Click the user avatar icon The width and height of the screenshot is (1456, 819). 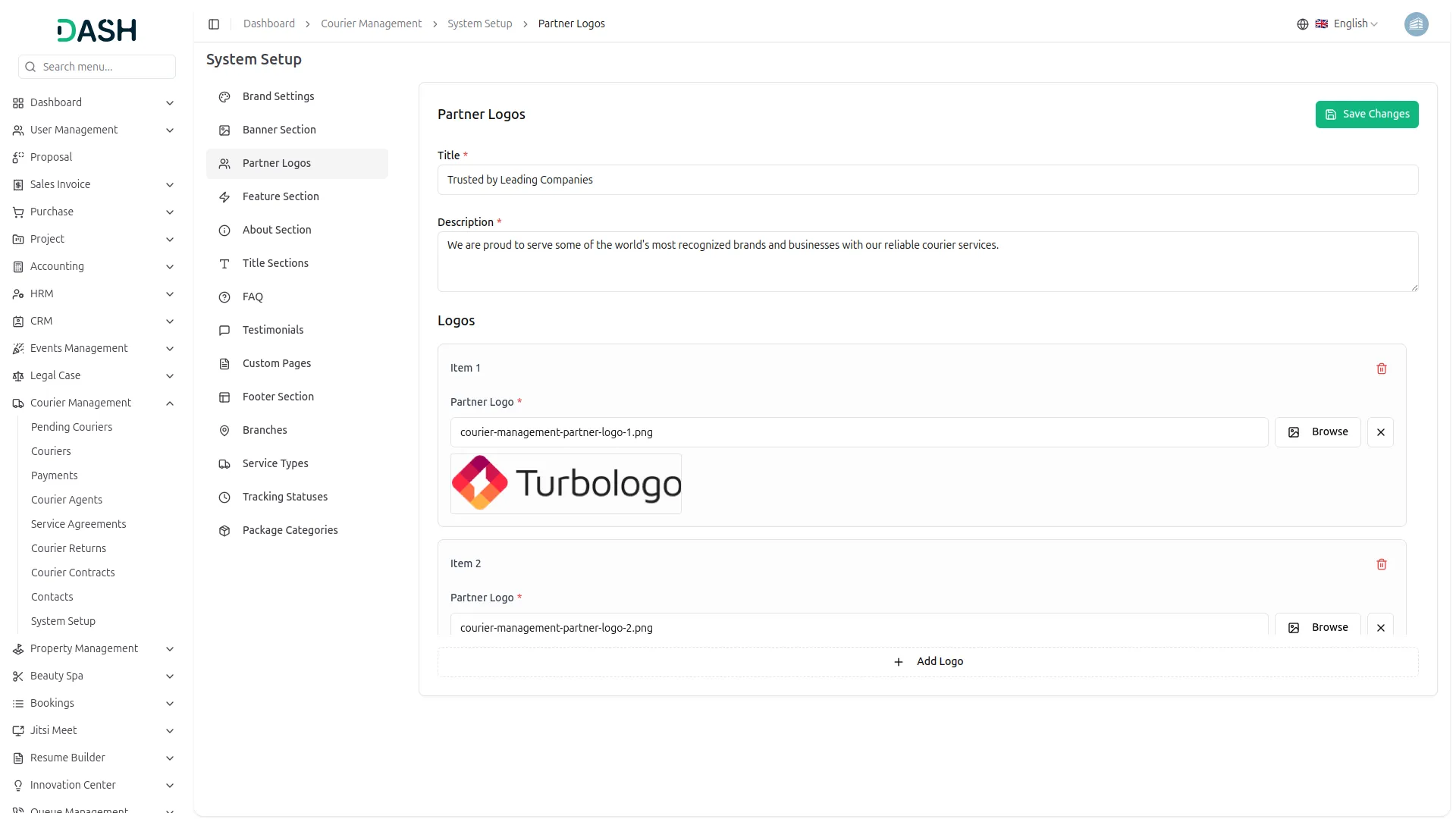click(1416, 24)
